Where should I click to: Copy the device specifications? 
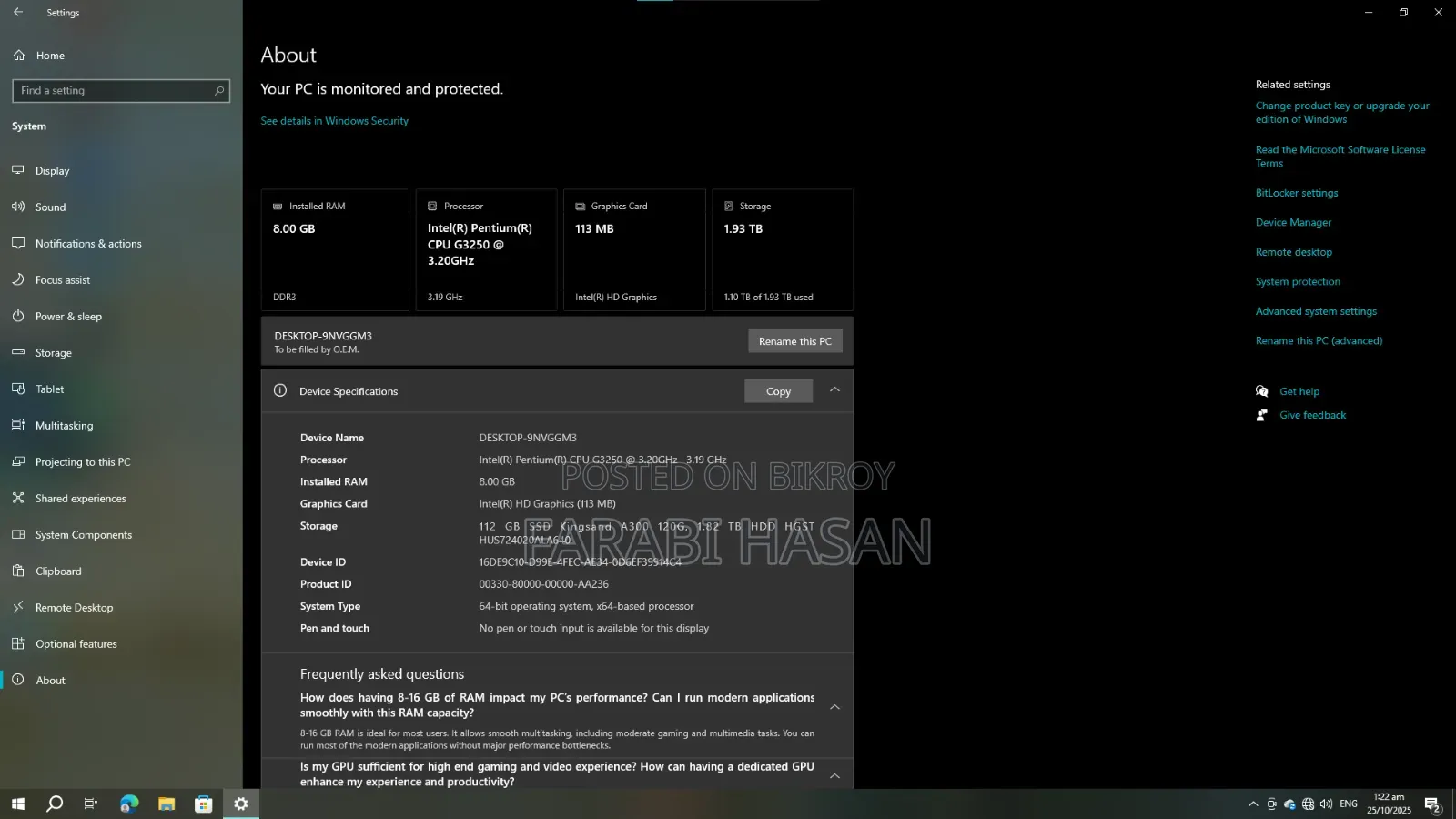(778, 391)
